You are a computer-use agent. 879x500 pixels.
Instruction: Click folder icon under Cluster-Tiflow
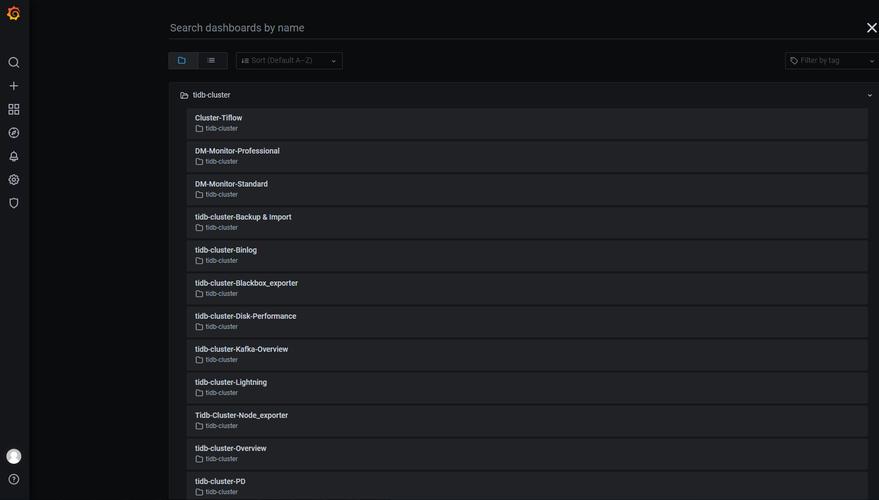(x=199, y=129)
